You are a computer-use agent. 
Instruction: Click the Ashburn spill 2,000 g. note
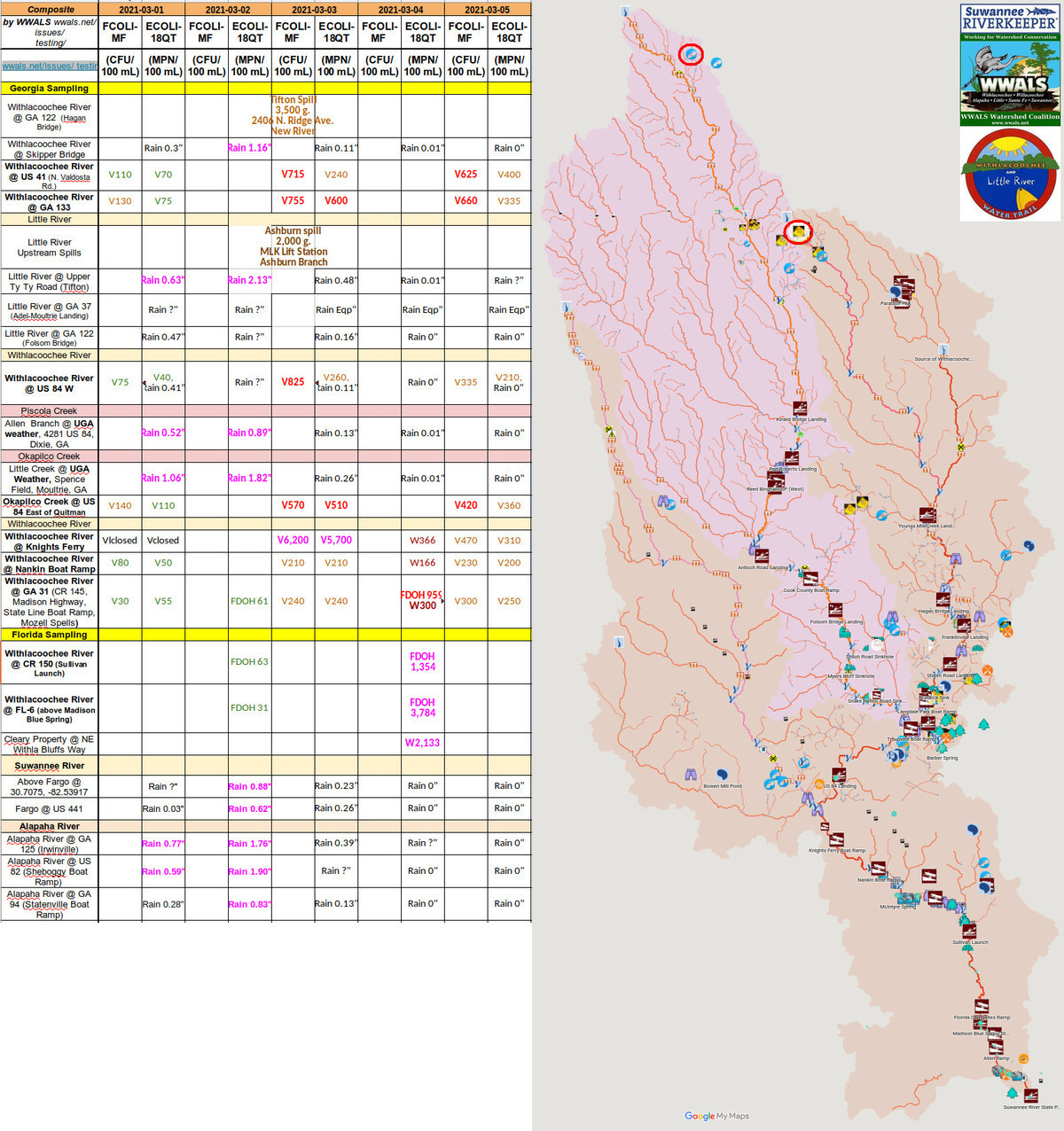click(293, 246)
